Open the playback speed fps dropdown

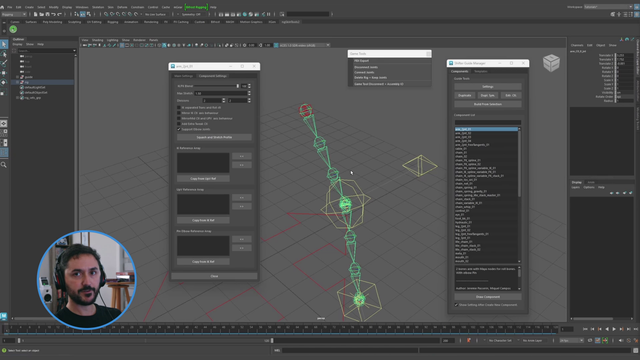pyautogui.click(x=571, y=340)
